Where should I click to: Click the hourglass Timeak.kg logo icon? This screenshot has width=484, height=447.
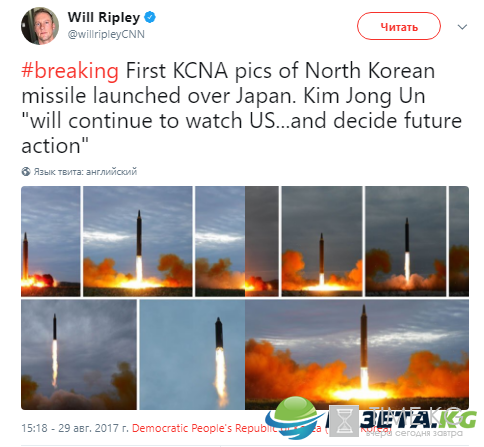(344, 421)
